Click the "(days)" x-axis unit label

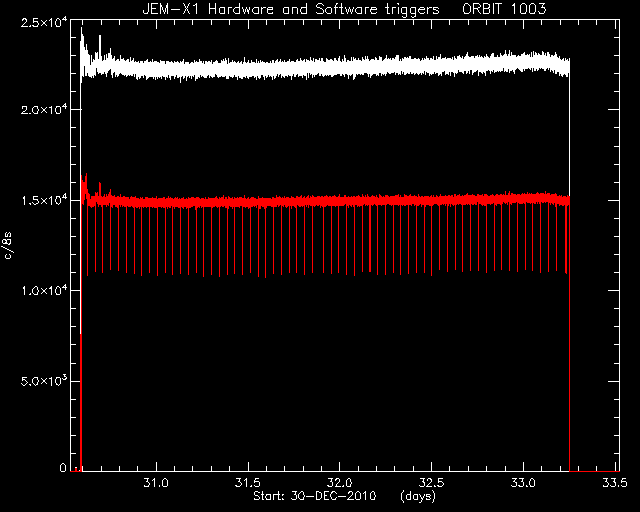418,496
